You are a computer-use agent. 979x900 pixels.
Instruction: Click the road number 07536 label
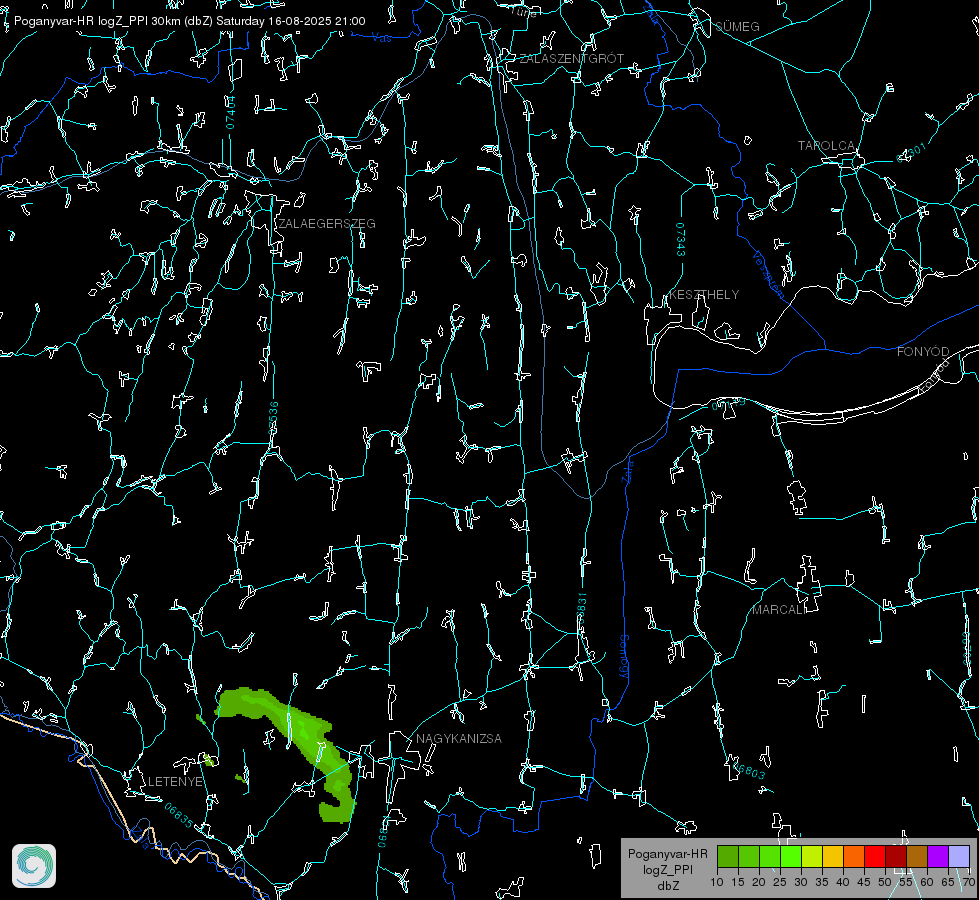coord(273,418)
